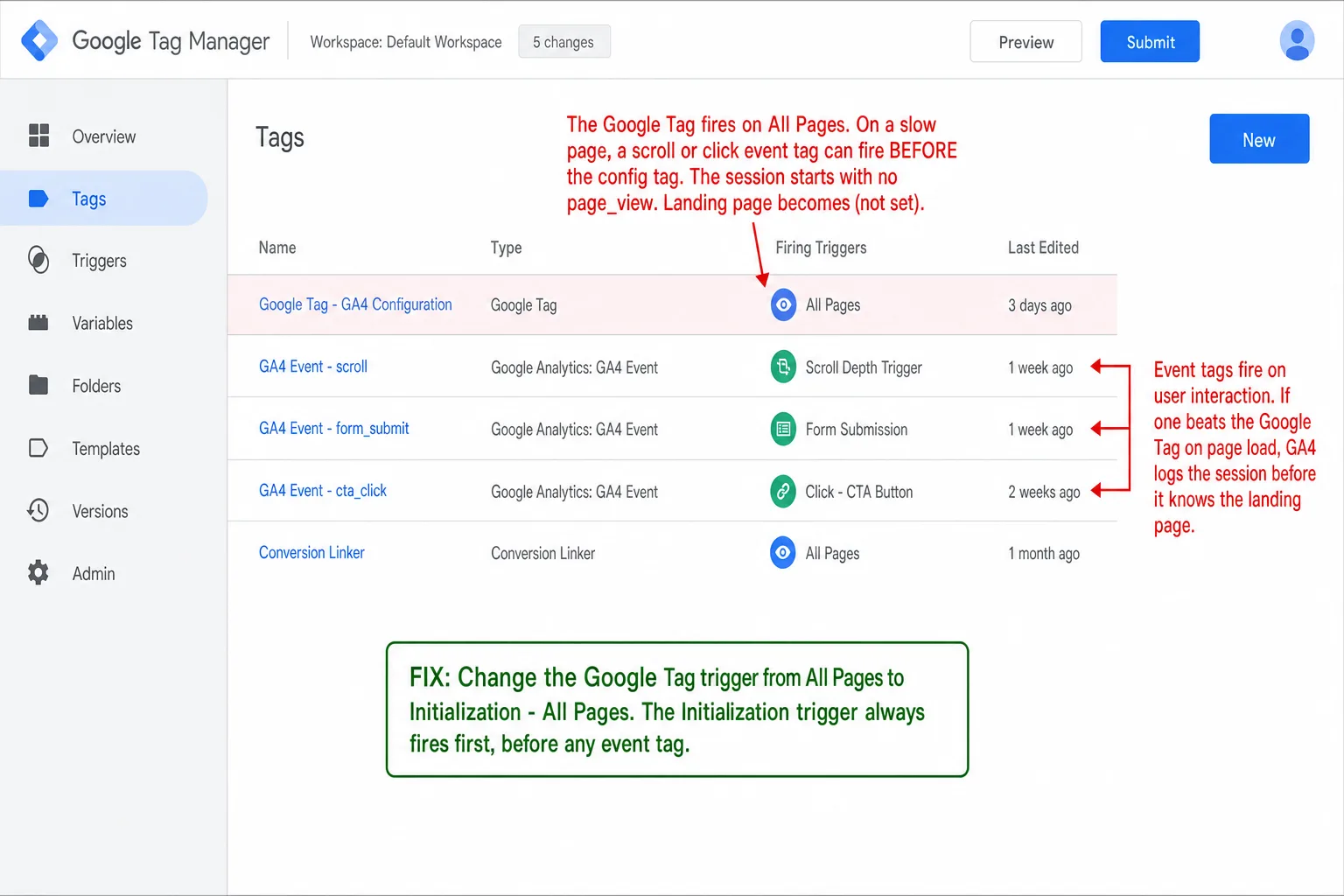Open Google Tag - GA4 Configuration tag

[355, 304]
